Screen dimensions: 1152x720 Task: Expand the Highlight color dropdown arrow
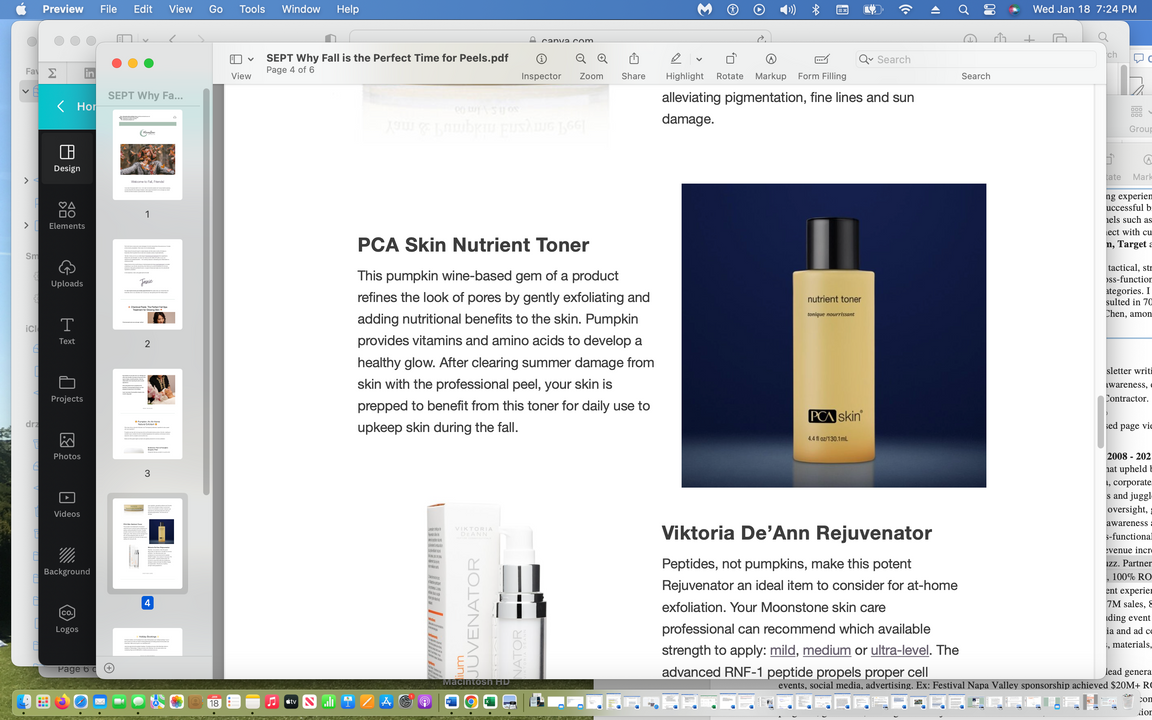pos(699,60)
